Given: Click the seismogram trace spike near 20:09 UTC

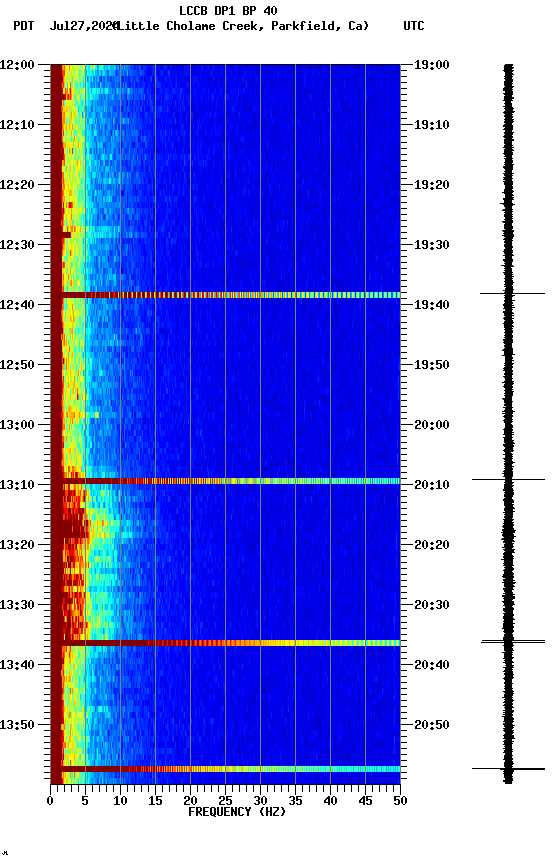Looking at the screenshot, I should coord(508,479).
